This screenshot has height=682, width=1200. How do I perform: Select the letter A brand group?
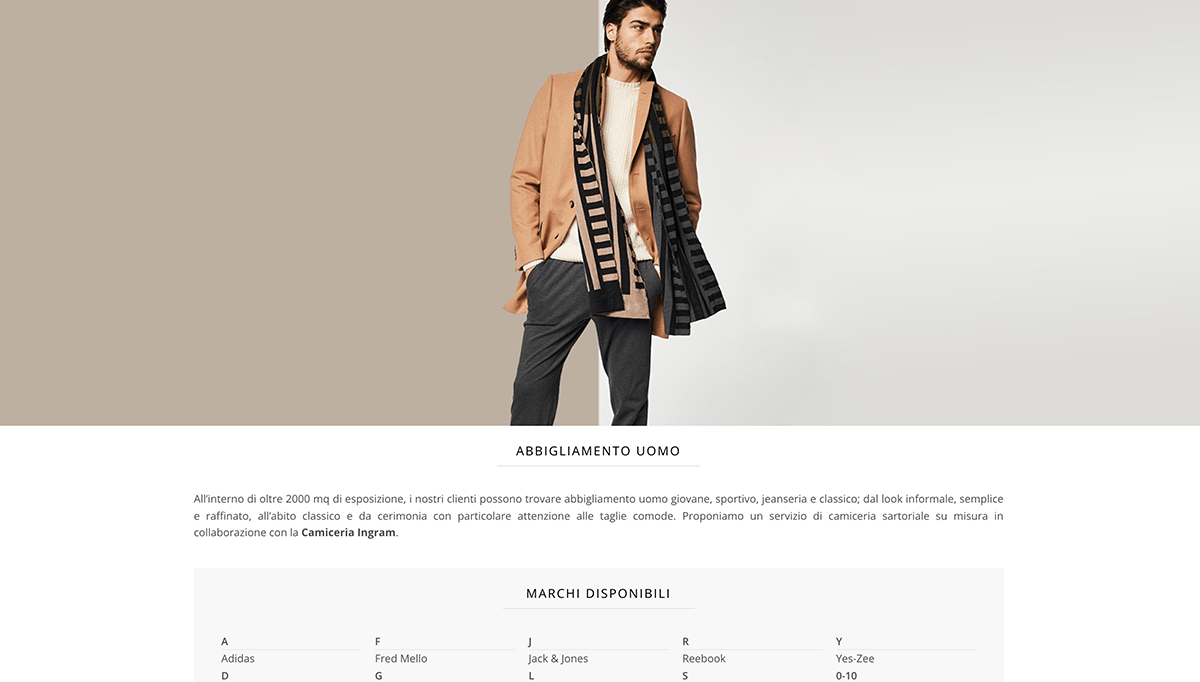pyautogui.click(x=225, y=642)
